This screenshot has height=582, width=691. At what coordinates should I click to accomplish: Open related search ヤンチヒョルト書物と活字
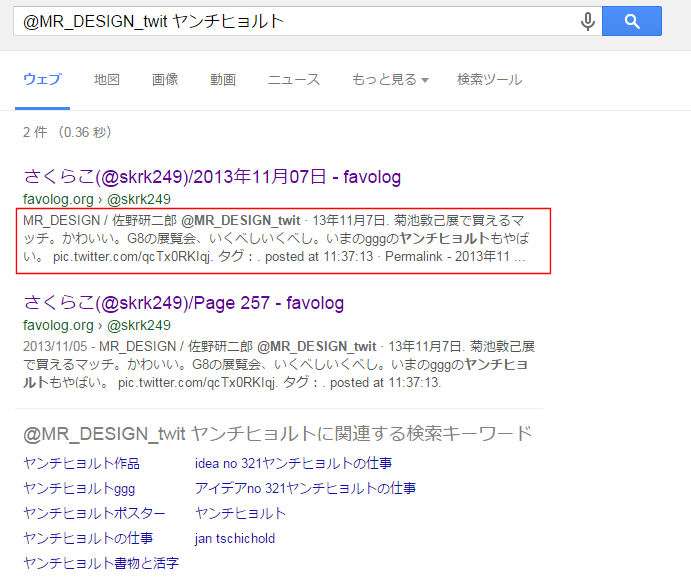coord(101,563)
